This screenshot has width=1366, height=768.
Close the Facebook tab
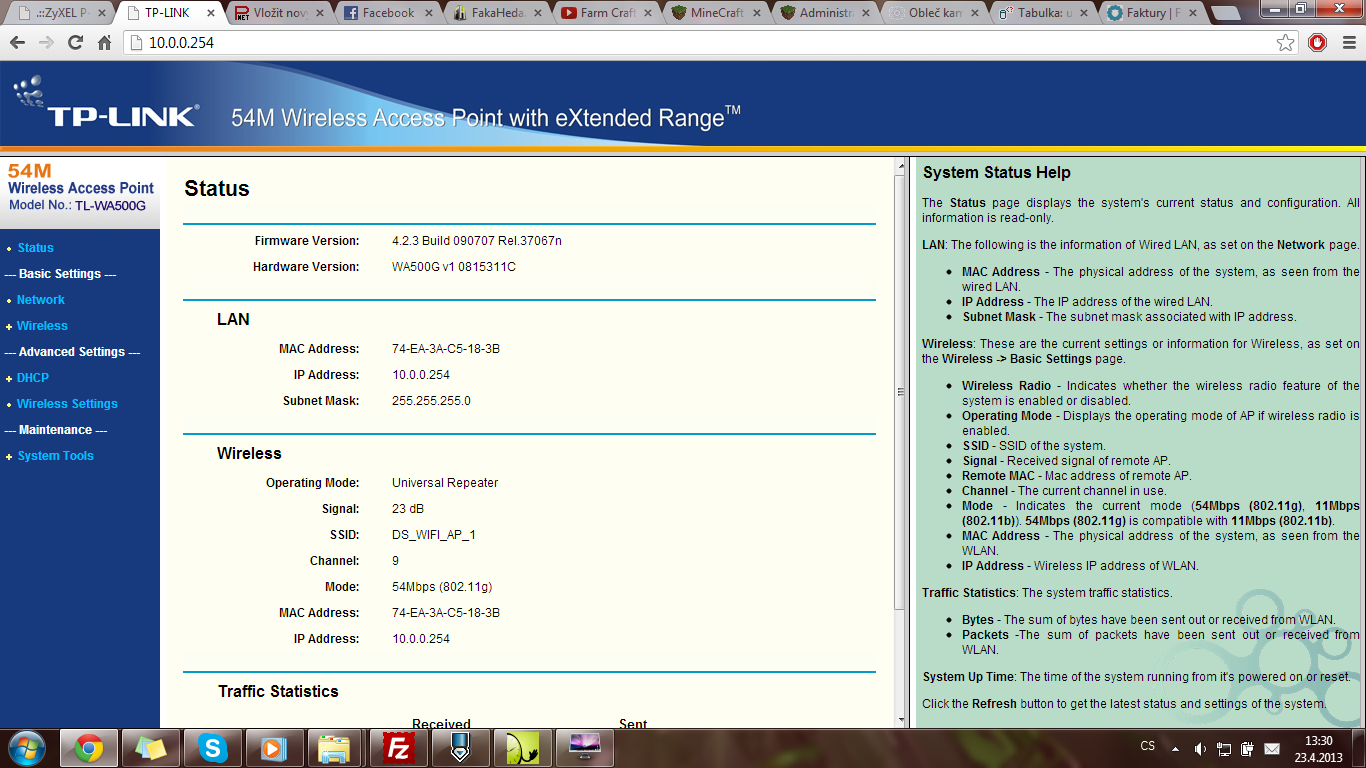tap(427, 13)
